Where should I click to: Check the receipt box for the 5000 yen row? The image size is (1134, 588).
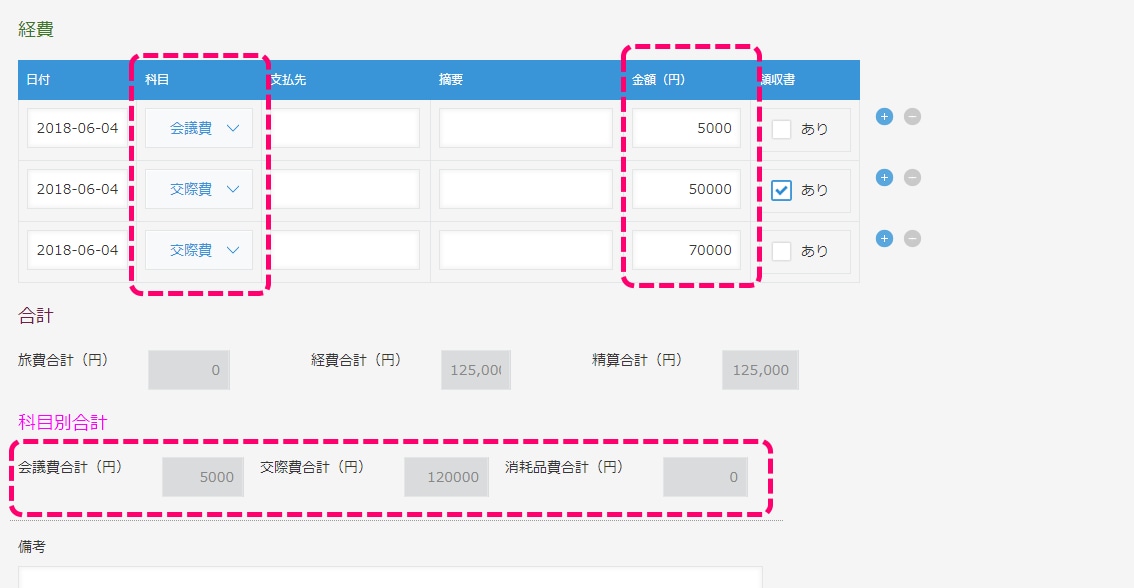click(782, 129)
